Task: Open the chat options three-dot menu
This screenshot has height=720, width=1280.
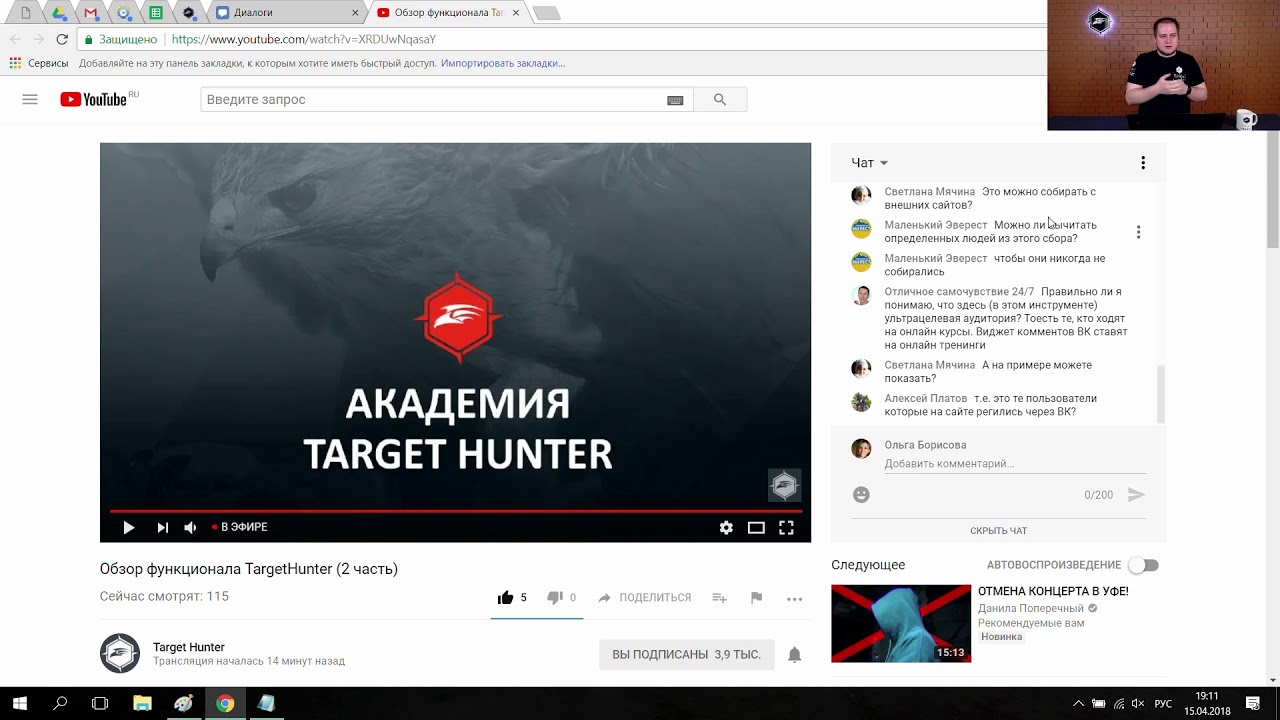Action: click(1143, 163)
